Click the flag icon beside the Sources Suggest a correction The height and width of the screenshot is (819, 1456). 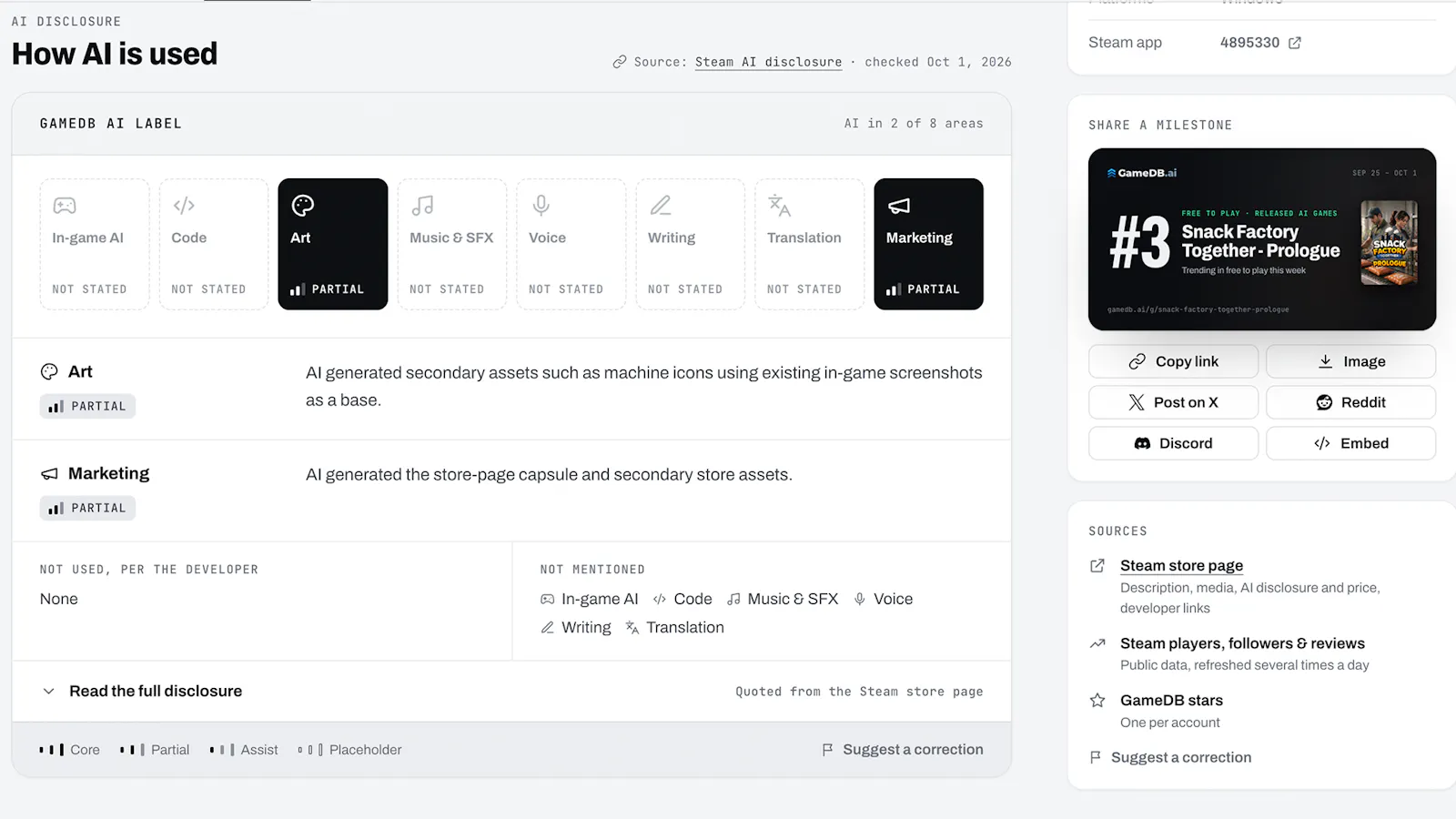pyautogui.click(x=1096, y=757)
